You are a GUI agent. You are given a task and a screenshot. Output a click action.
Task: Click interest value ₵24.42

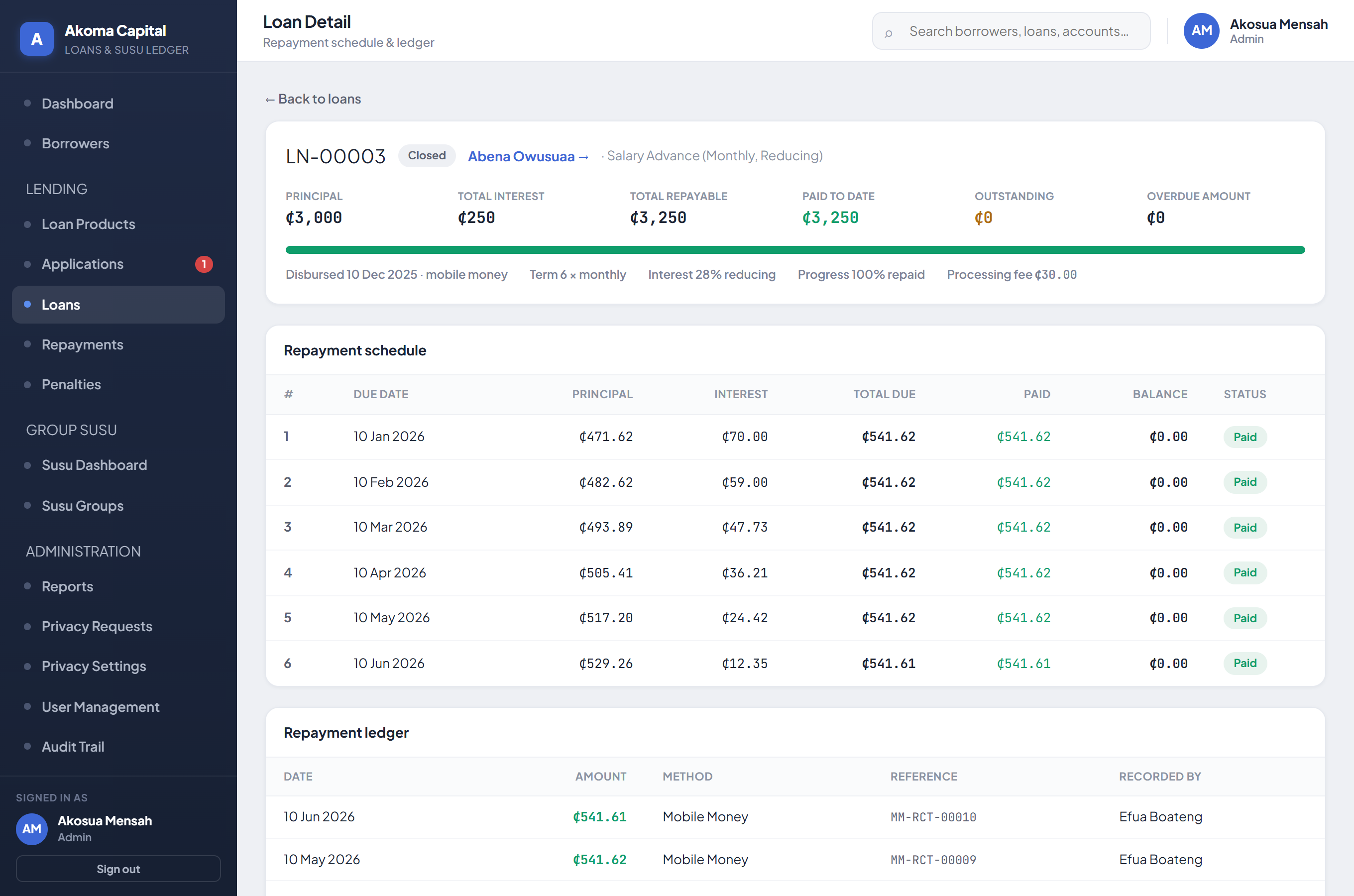click(744, 618)
